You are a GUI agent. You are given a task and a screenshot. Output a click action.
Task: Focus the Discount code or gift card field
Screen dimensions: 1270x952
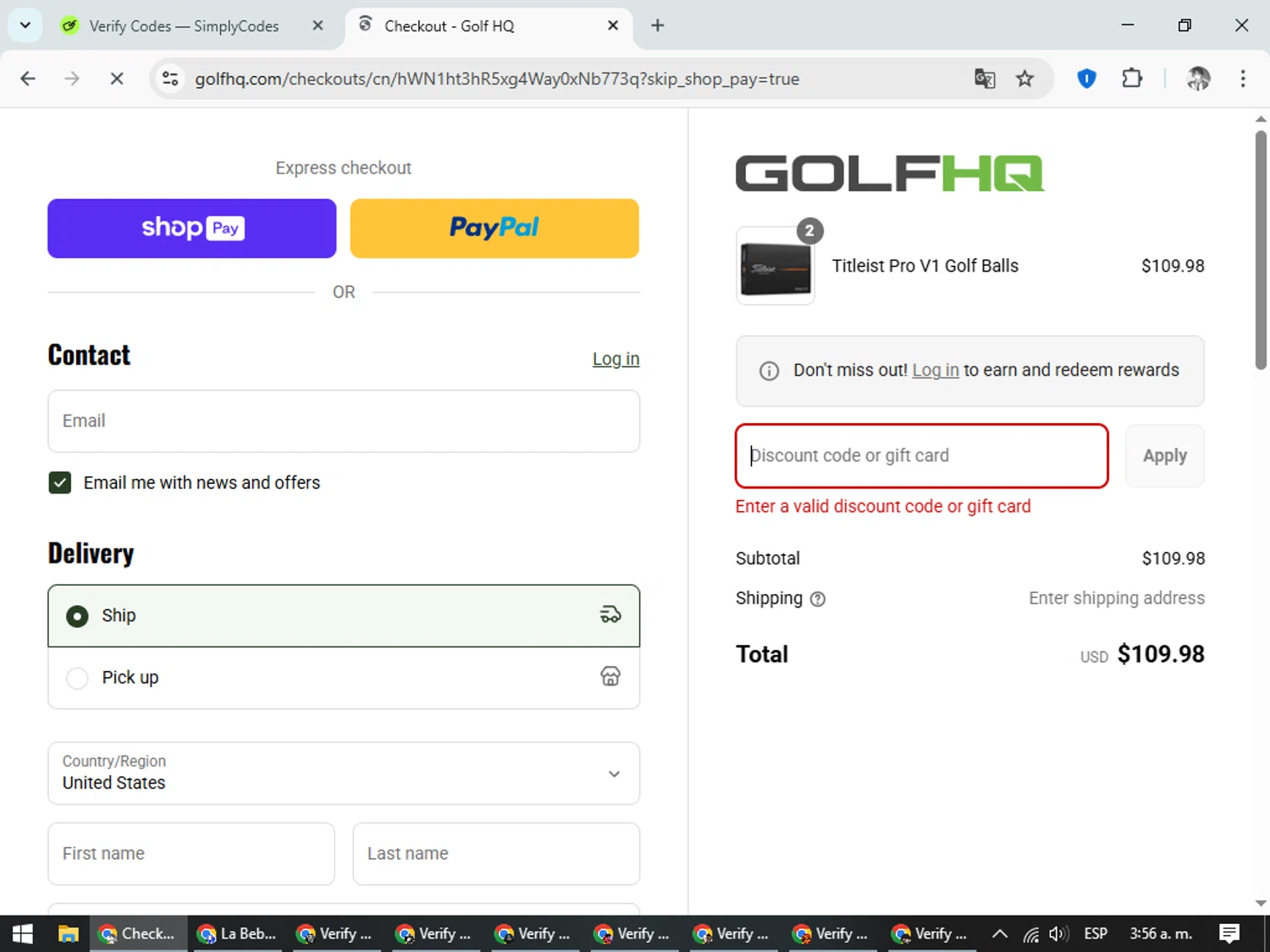[922, 456]
